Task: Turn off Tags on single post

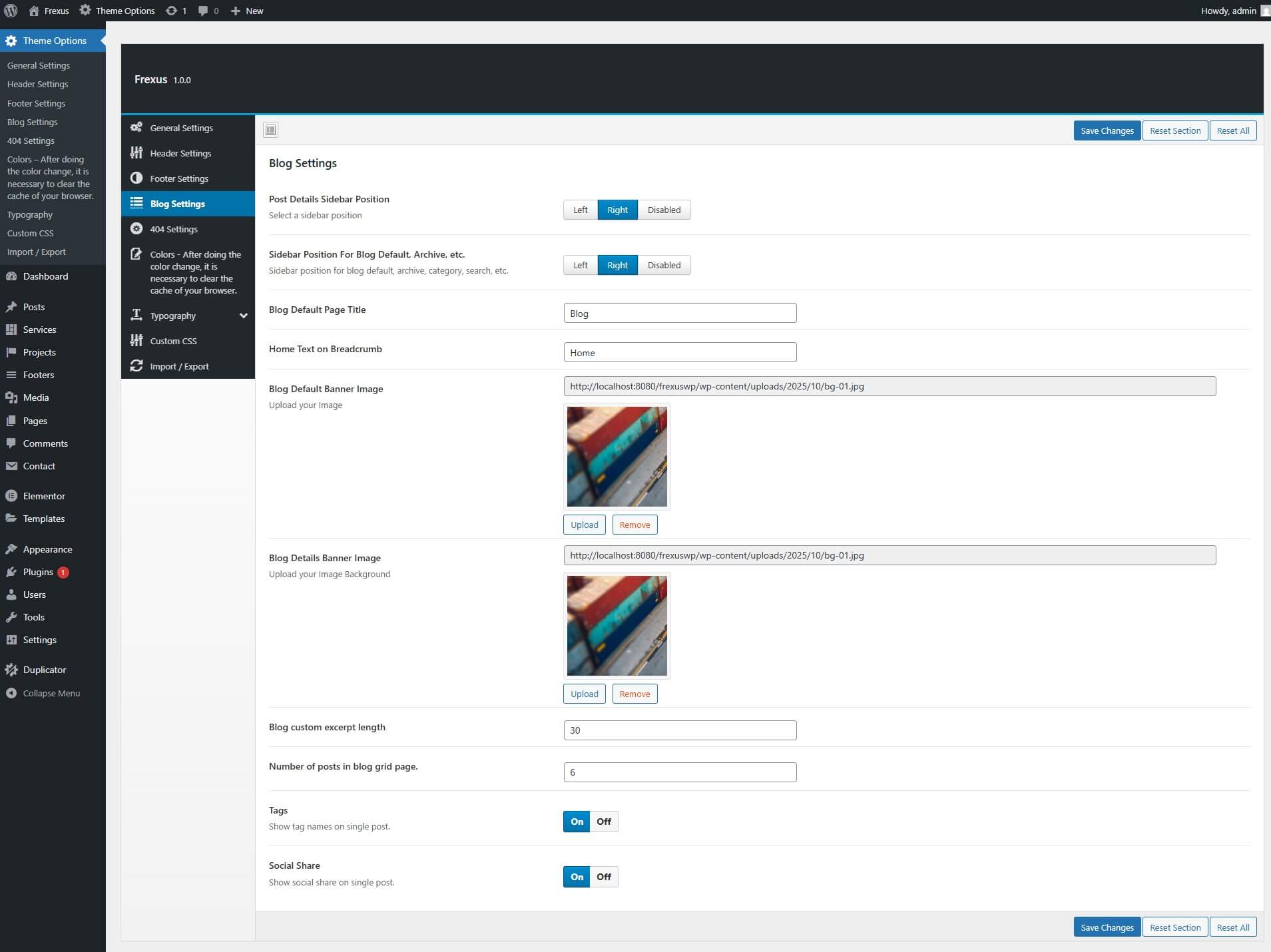Action: (604, 822)
